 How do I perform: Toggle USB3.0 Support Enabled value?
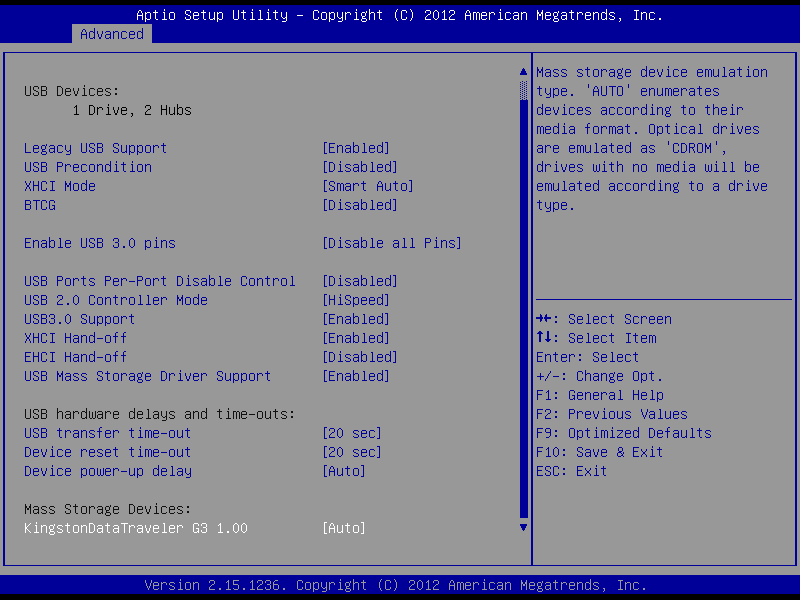coord(355,319)
